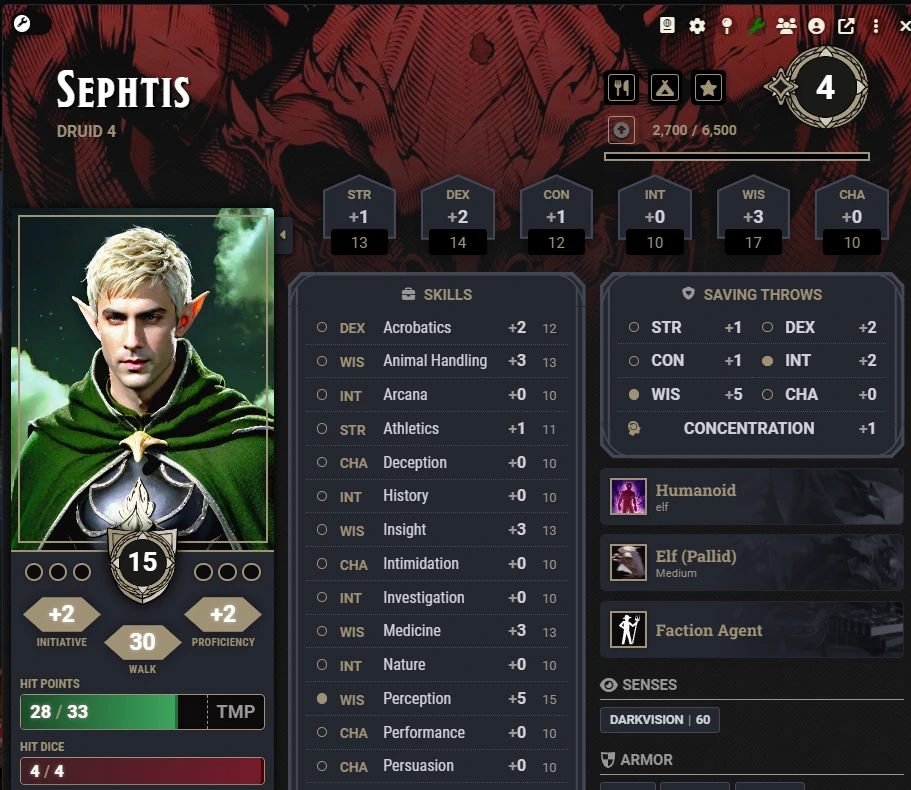Open the settings gear in header
This screenshot has height=790, width=911.
point(697,26)
